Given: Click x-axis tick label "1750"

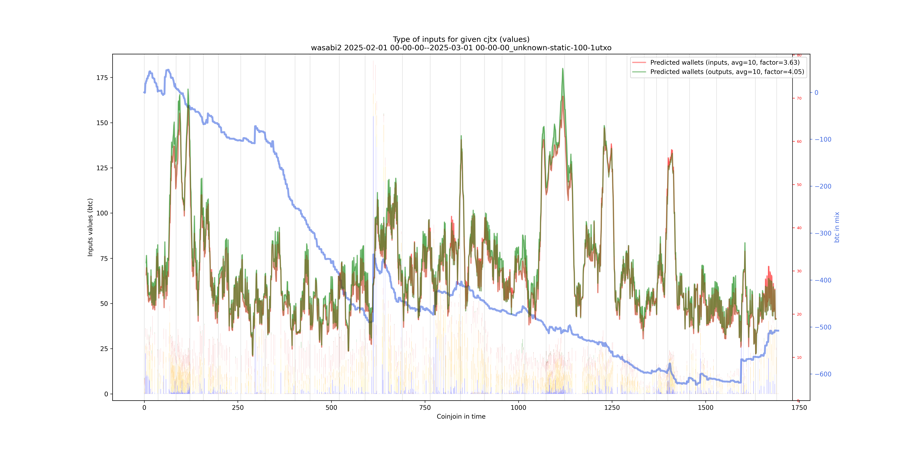Looking at the screenshot, I should [799, 407].
